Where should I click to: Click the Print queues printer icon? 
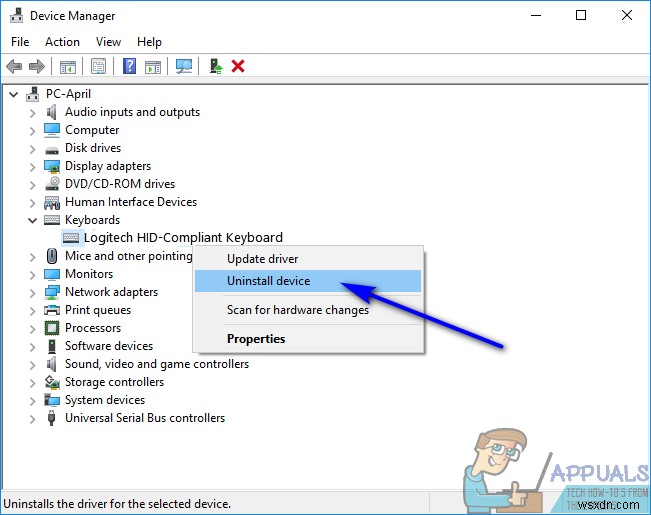coord(52,310)
